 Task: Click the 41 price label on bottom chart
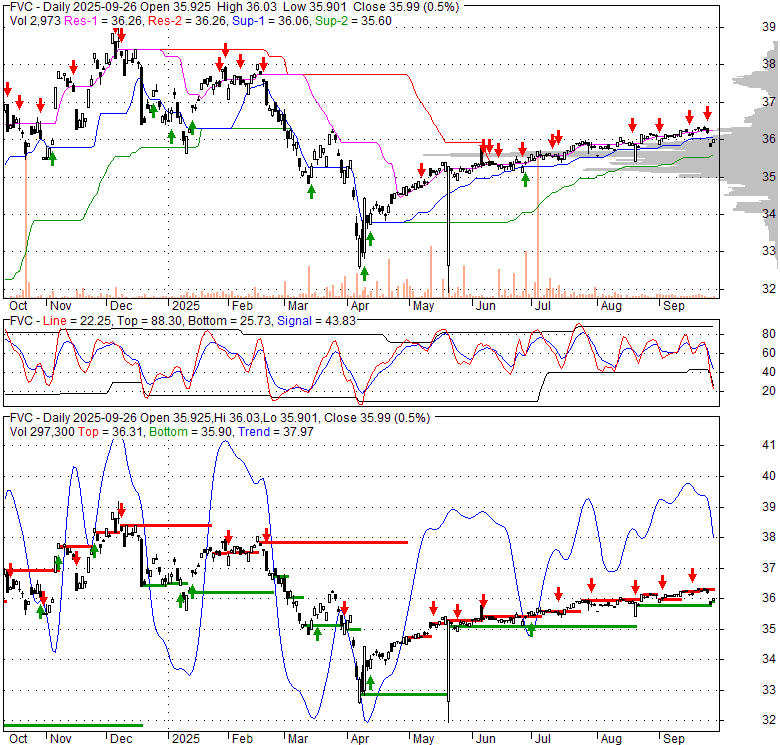point(769,445)
